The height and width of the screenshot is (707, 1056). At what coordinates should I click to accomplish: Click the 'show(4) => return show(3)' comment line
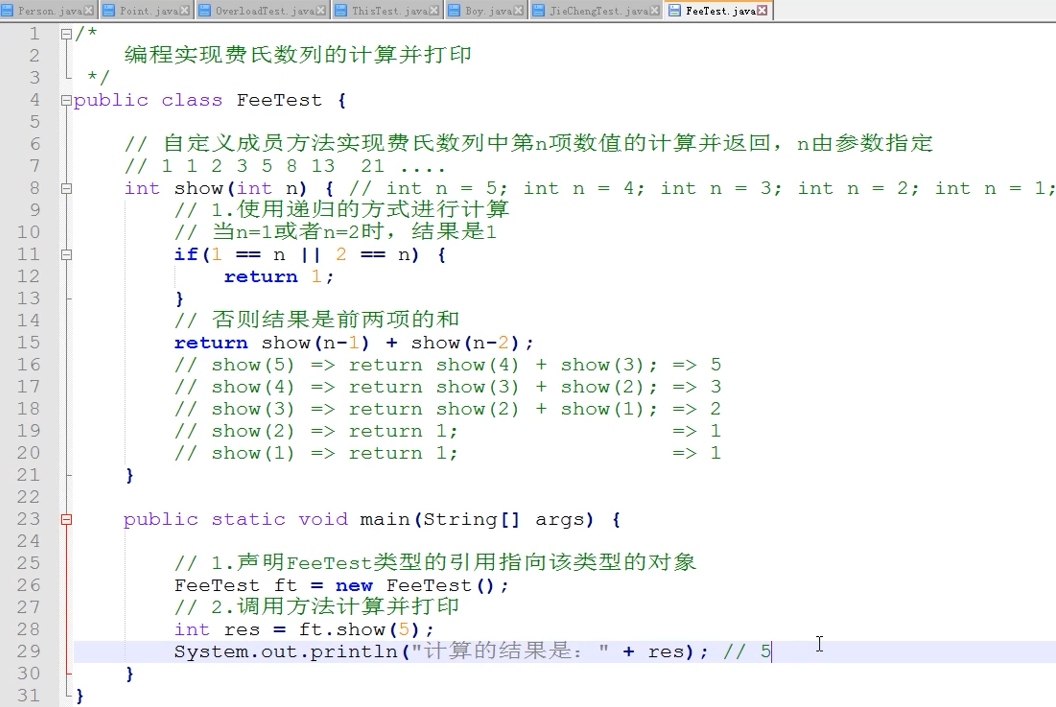click(447, 387)
